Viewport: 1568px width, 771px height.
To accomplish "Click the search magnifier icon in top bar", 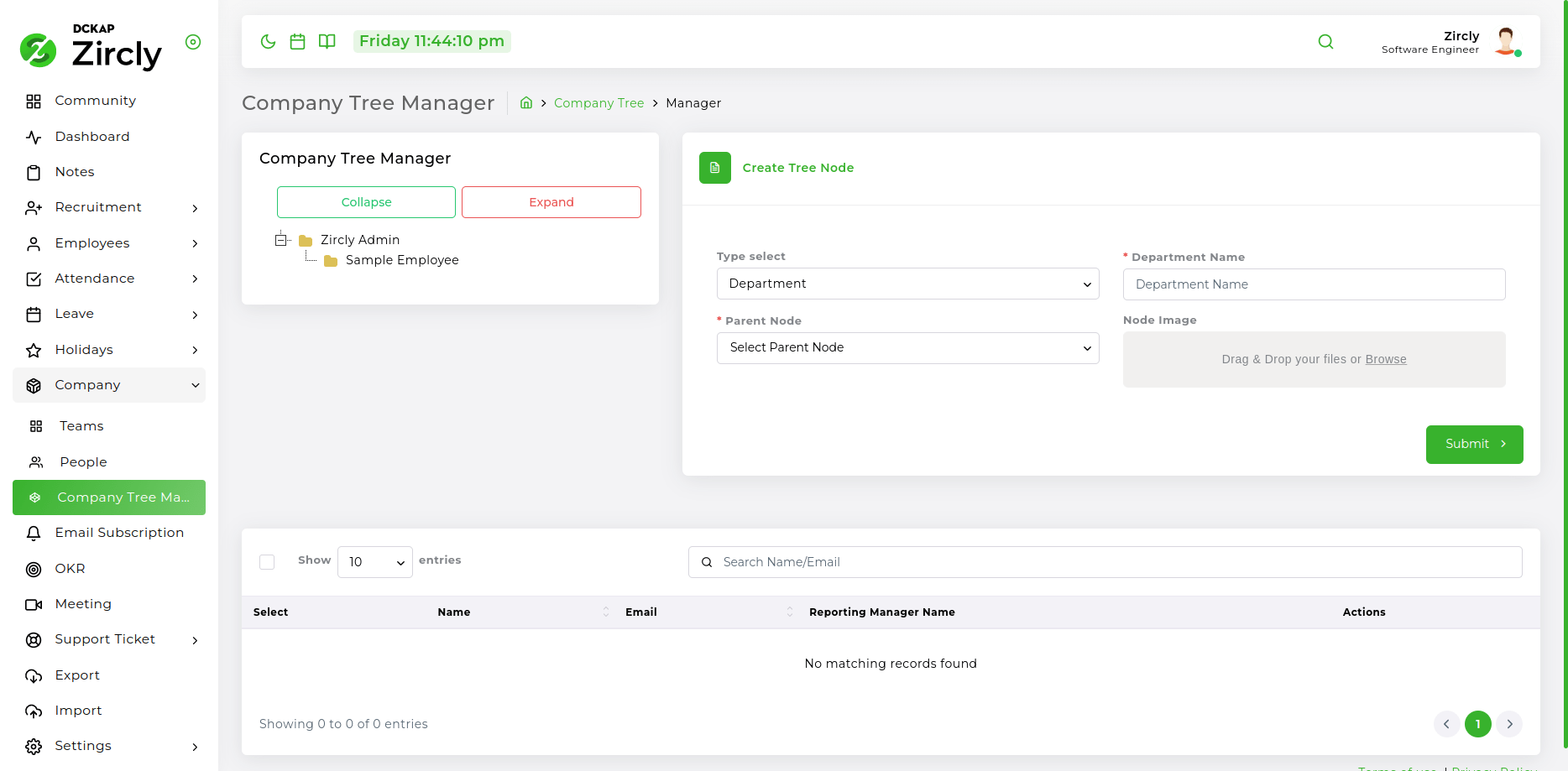I will pos(1325,42).
